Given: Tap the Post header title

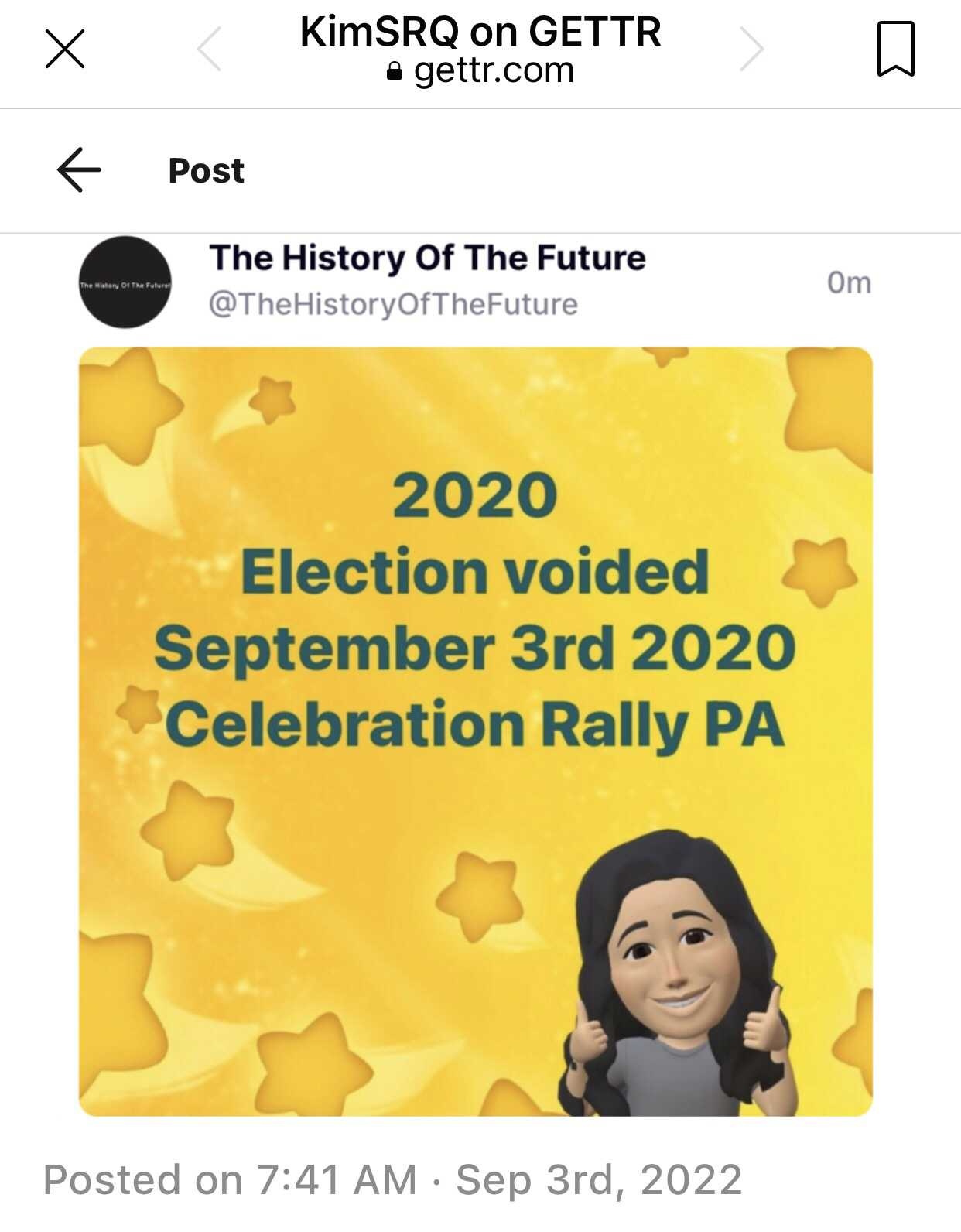Looking at the screenshot, I should tap(206, 171).
